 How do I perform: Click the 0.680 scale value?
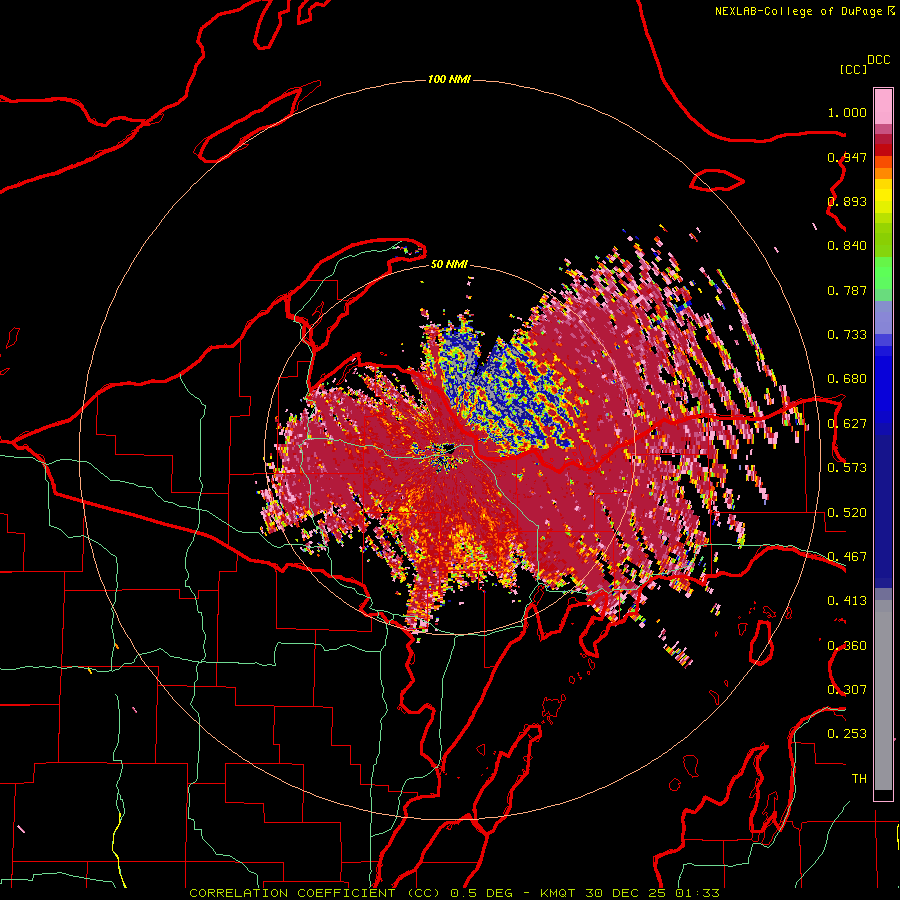coord(847,379)
